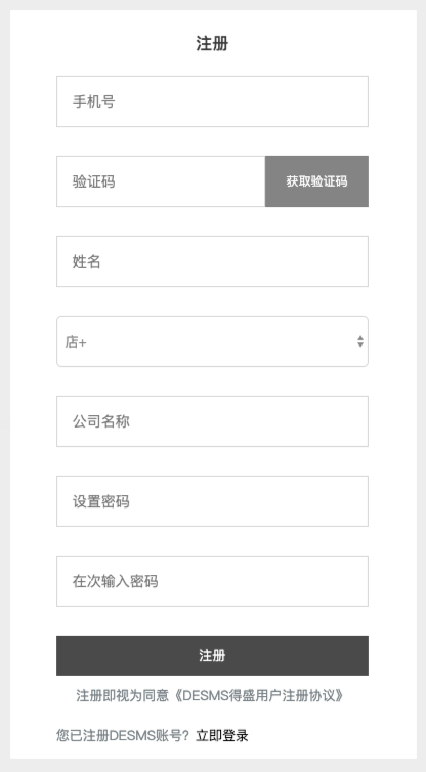Focus the 公司名称 company name field
The image size is (426, 772).
click(x=212, y=421)
